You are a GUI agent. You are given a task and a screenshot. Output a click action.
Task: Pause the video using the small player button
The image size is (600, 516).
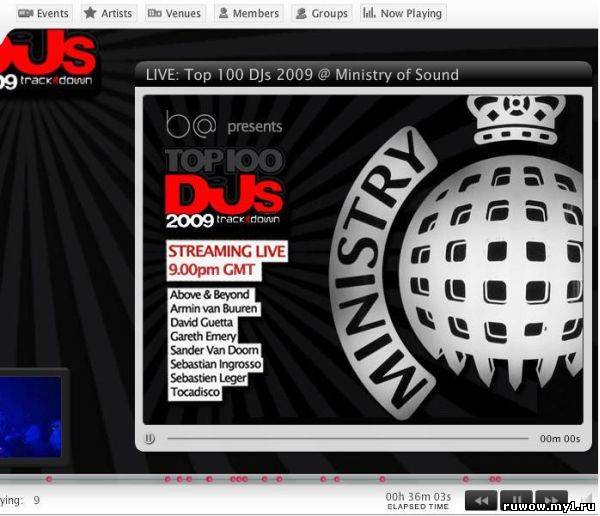tap(150, 438)
